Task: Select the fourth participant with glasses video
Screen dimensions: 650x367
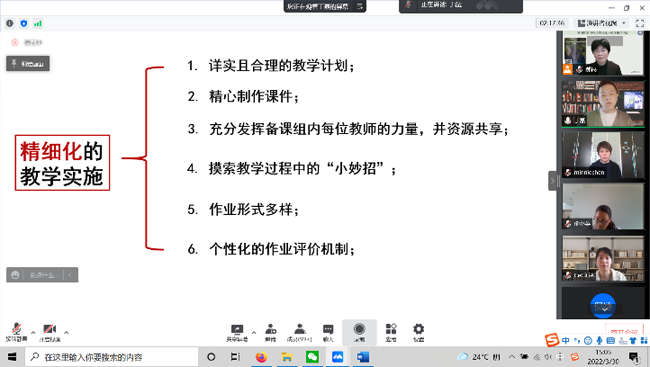Action: pos(603,206)
